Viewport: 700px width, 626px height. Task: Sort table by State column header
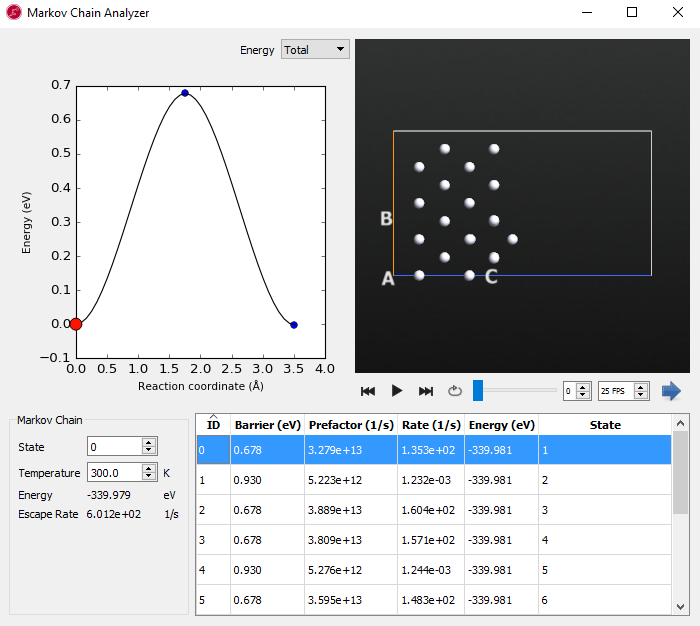605,425
